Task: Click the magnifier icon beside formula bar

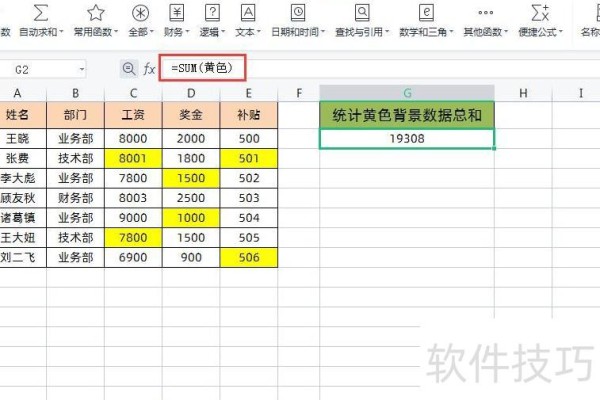Action: tap(129, 69)
